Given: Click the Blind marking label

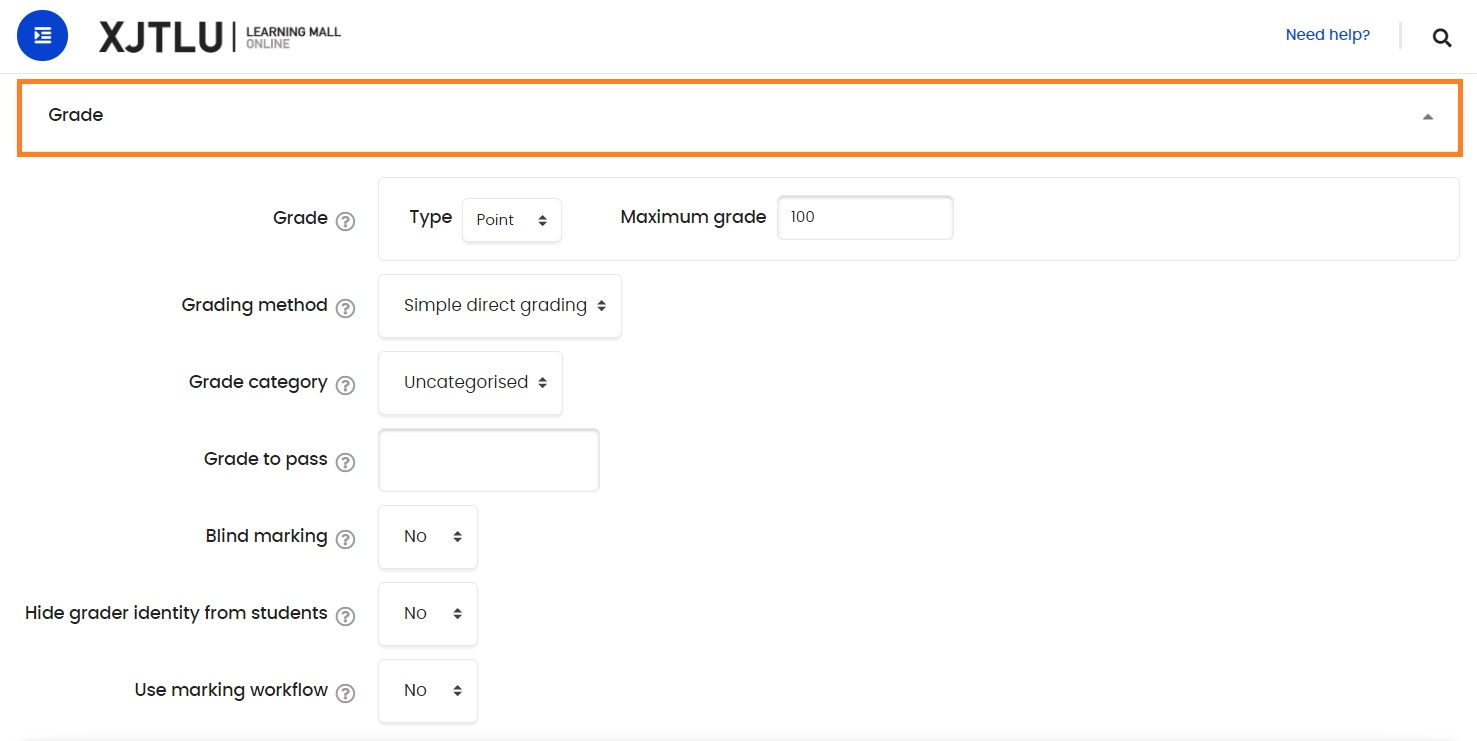Looking at the screenshot, I should point(266,536).
